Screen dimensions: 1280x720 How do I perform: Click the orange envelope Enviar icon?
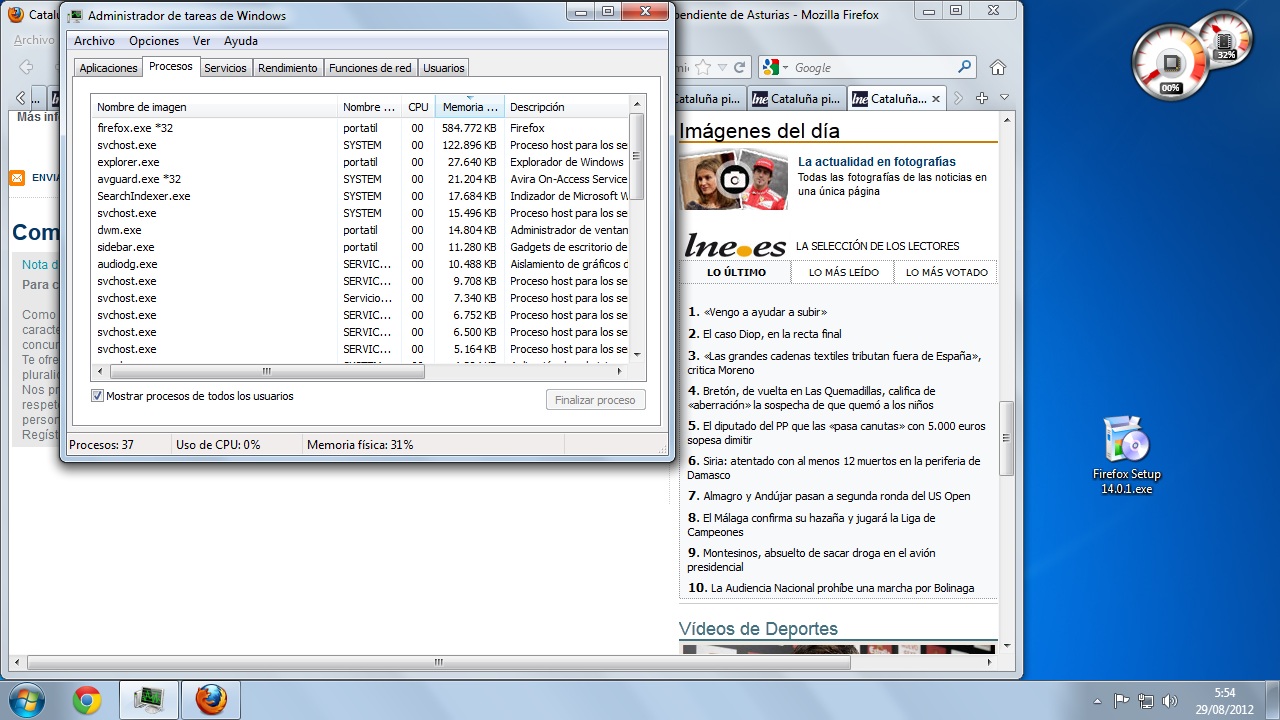tap(17, 178)
